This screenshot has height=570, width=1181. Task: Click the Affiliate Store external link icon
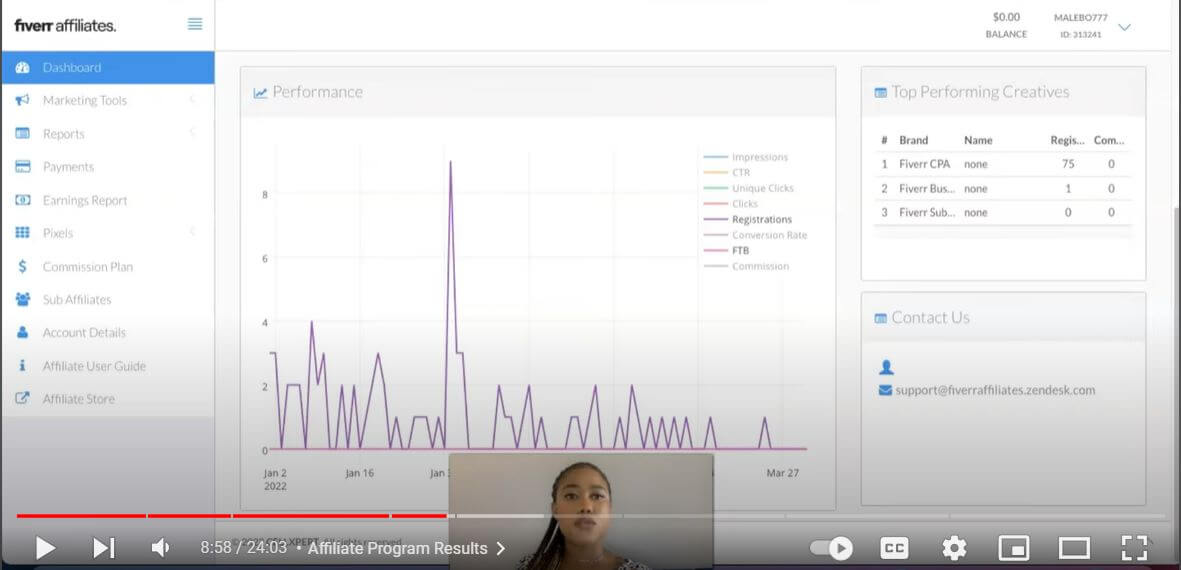point(23,398)
